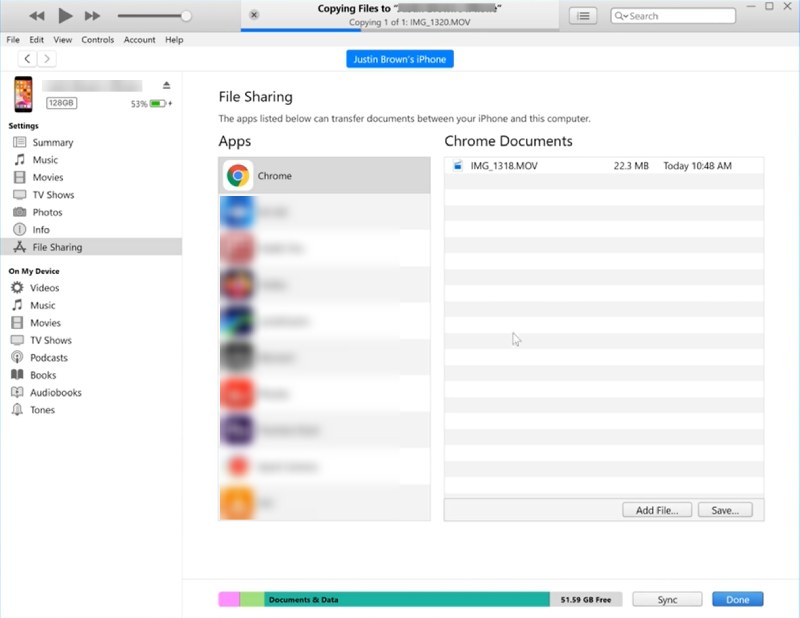Eject the iPhone device
The width and height of the screenshot is (800, 618).
[x=166, y=85]
